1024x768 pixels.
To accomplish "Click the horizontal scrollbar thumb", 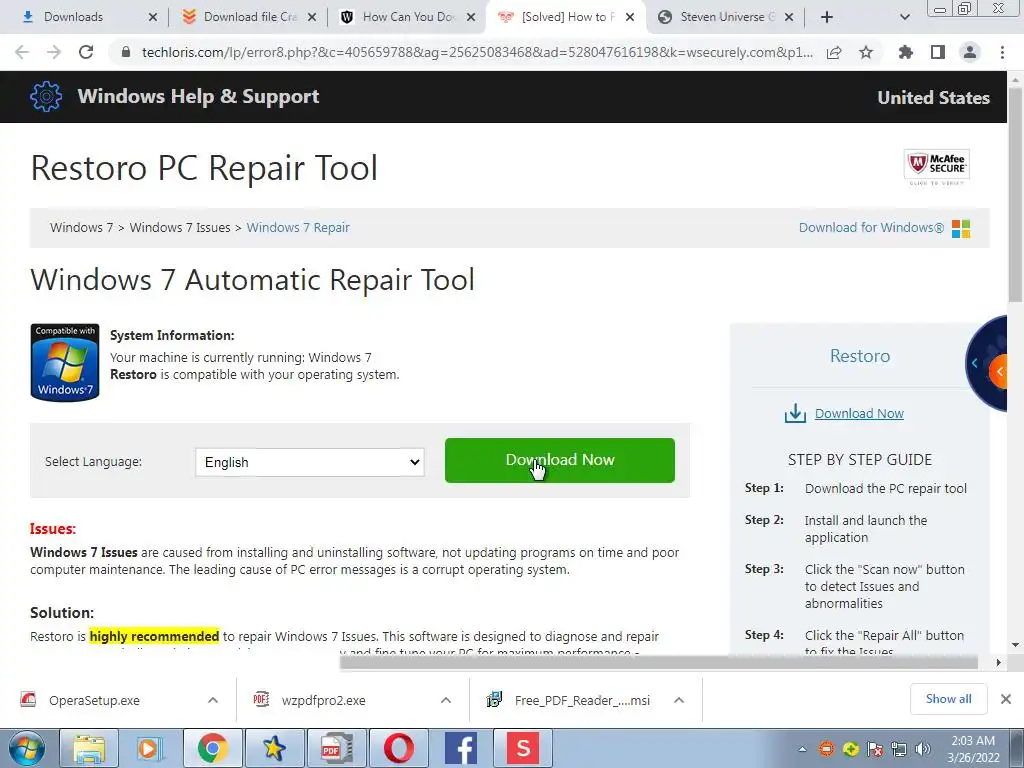I will click(x=658, y=662).
